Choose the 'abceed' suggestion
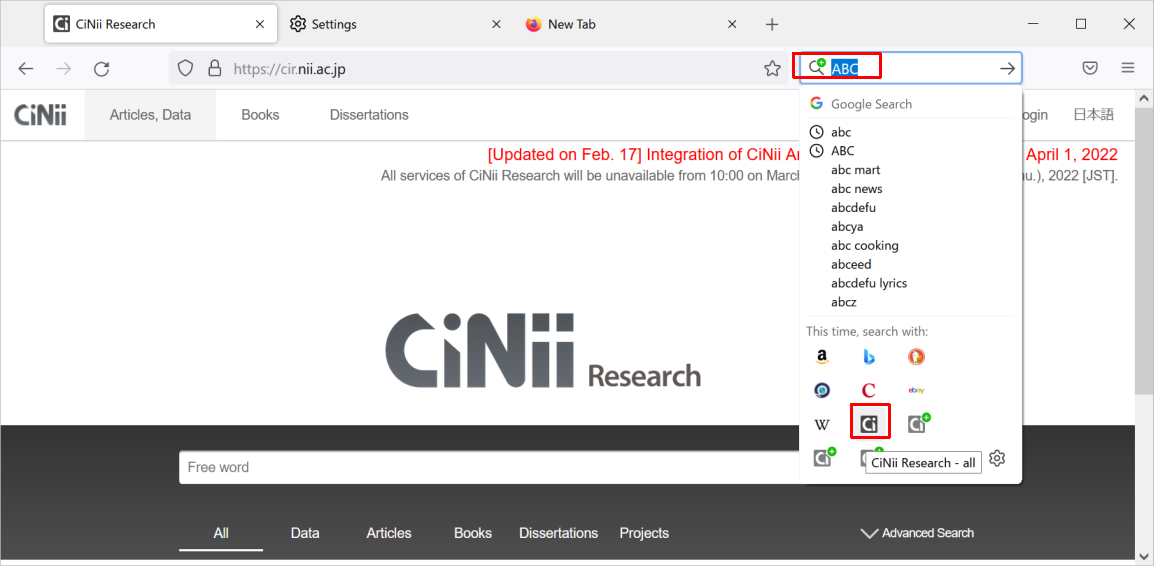The image size is (1154, 566). pos(910,264)
